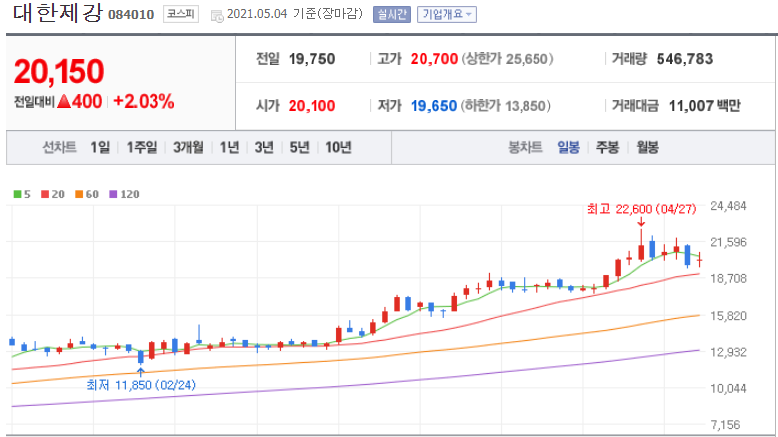Click the 10,044 y-axis label
The height and width of the screenshot is (437, 778).
(728, 388)
